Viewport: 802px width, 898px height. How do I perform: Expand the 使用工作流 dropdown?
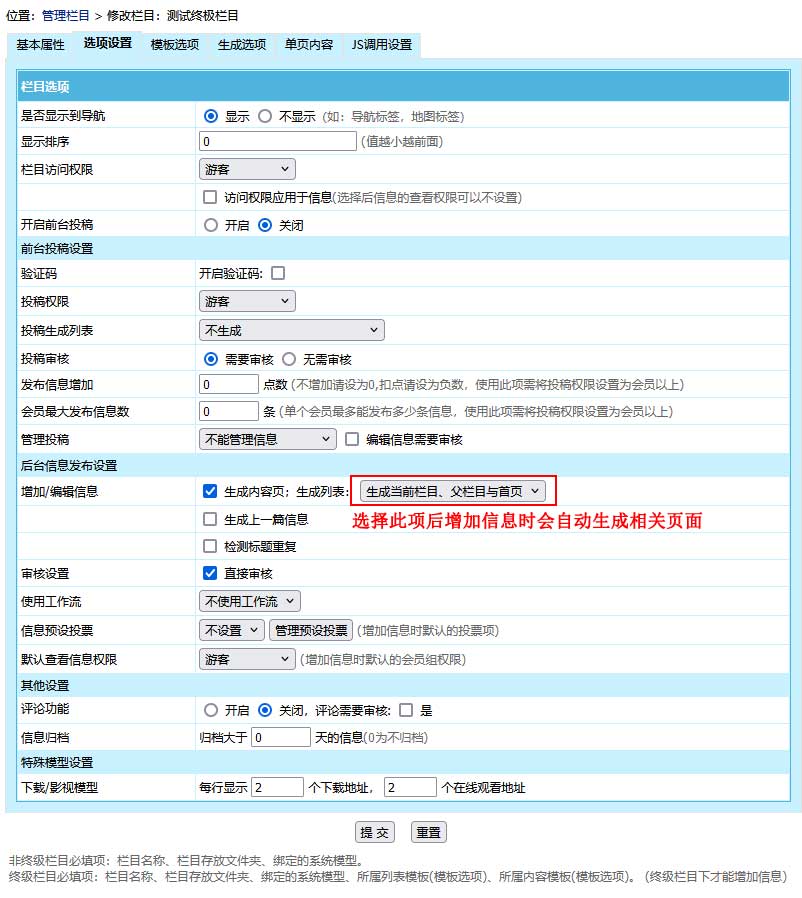click(249, 601)
